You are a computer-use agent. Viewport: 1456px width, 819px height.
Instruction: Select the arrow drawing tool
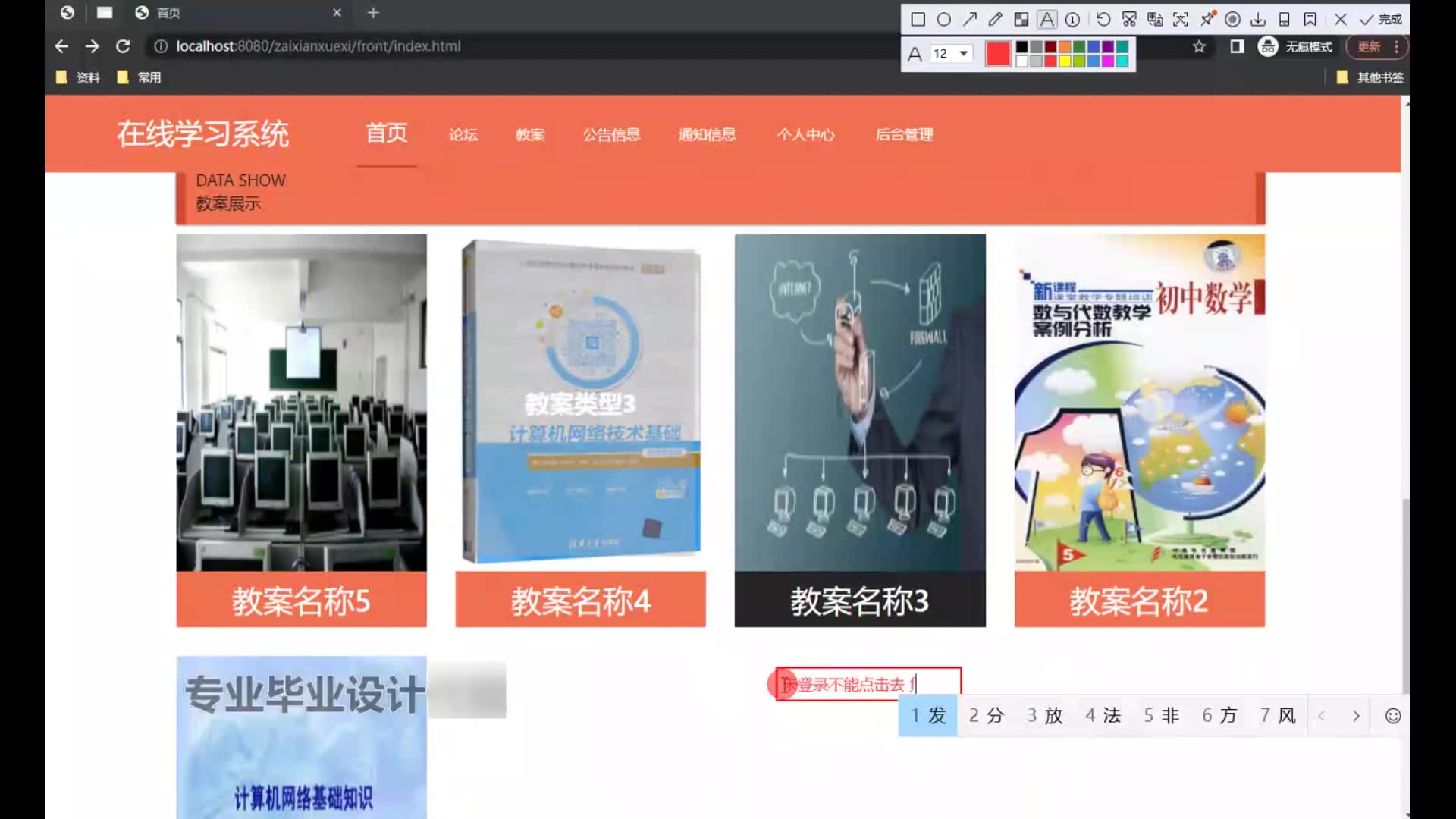(x=970, y=20)
